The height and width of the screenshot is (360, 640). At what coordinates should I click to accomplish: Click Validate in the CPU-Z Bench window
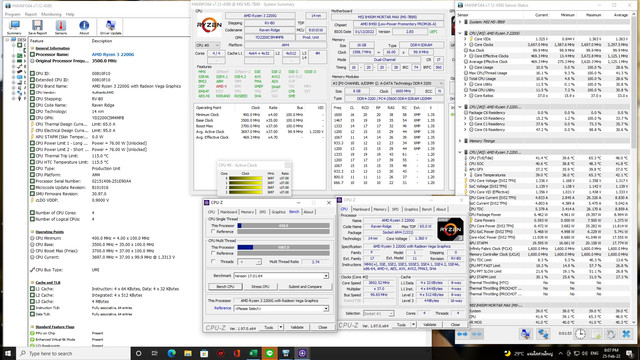coord(297,327)
